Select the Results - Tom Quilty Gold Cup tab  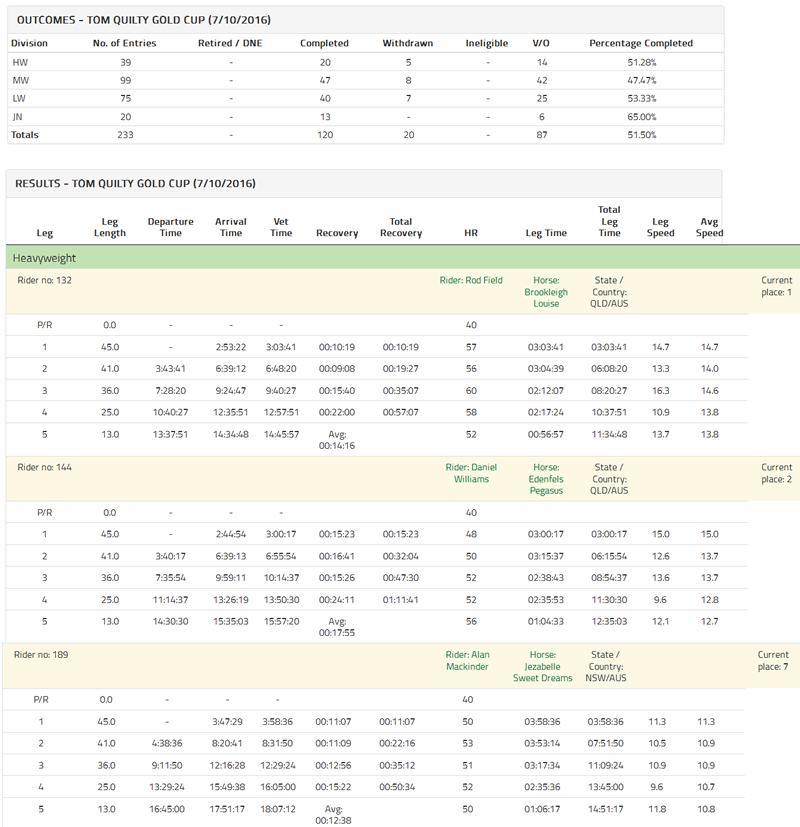coord(135,183)
